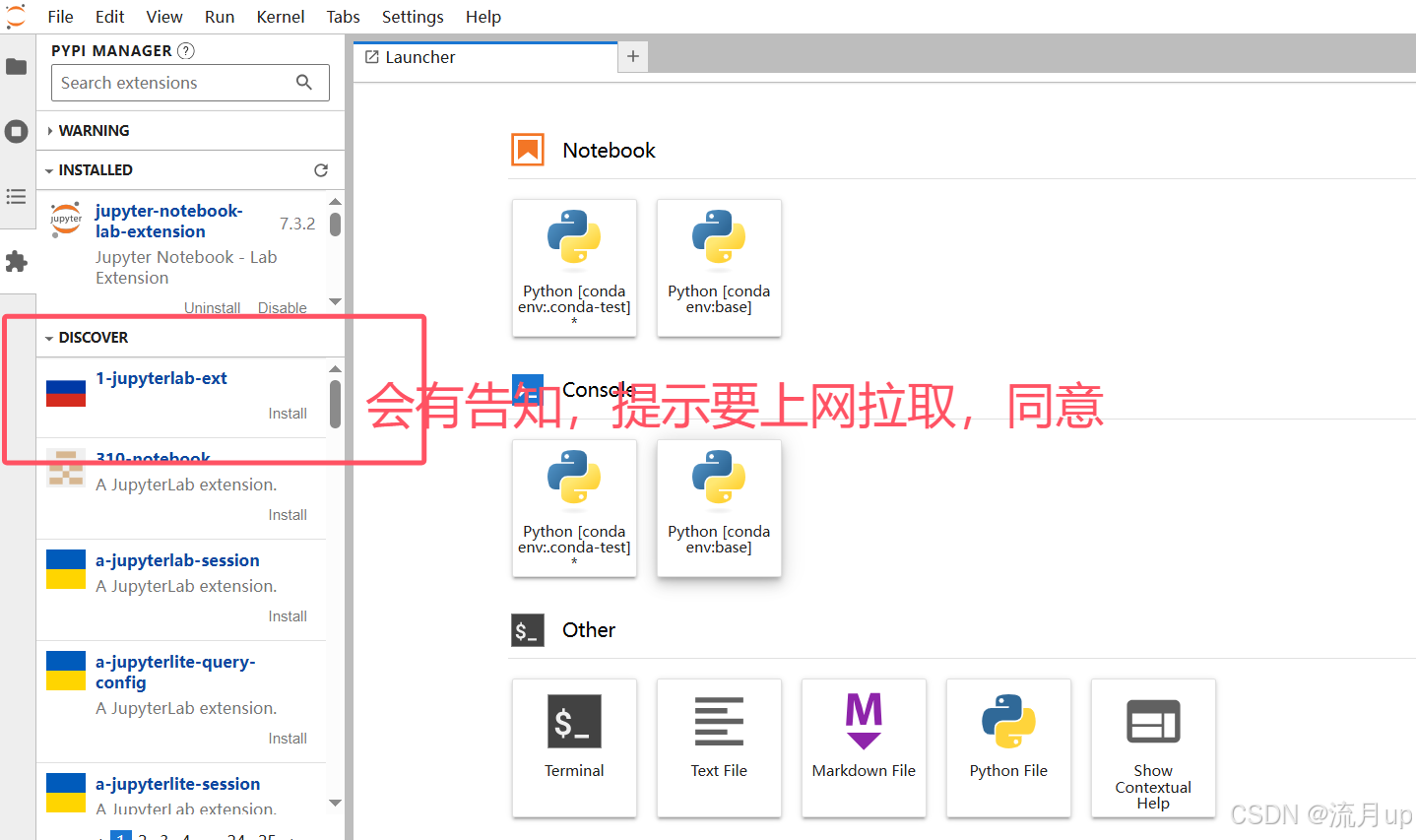
Task: Click the PyPI Manager help icon
Action: [185, 50]
